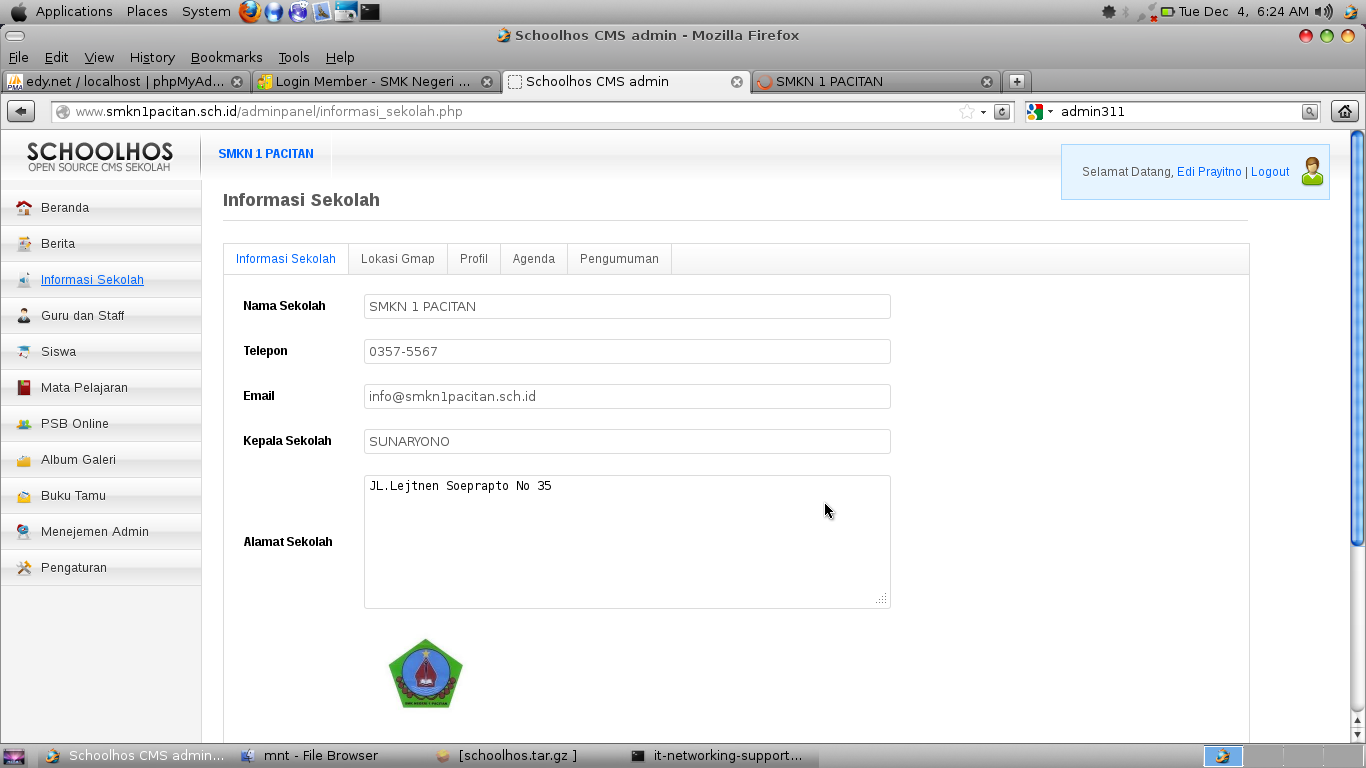The width and height of the screenshot is (1366, 768).
Task: Click the Mata Pelajaran book icon
Action: tap(24, 388)
